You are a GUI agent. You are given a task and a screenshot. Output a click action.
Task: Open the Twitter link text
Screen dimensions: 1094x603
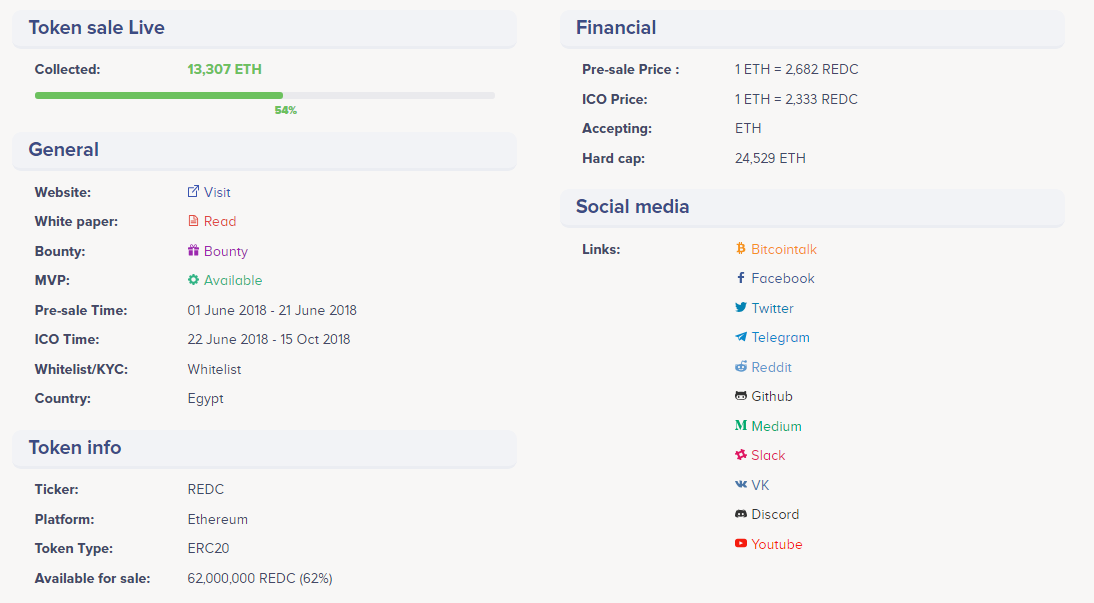(772, 308)
